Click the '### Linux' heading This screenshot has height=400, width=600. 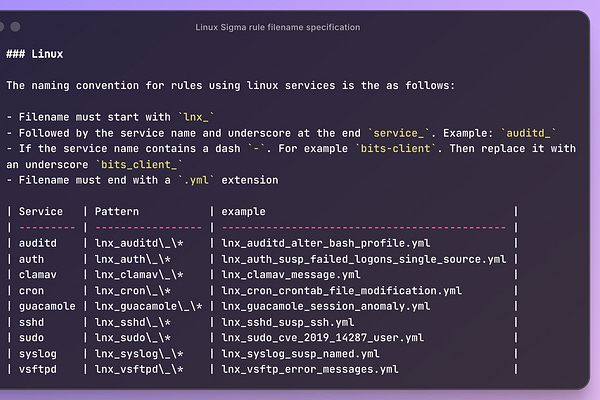point(34,54)
